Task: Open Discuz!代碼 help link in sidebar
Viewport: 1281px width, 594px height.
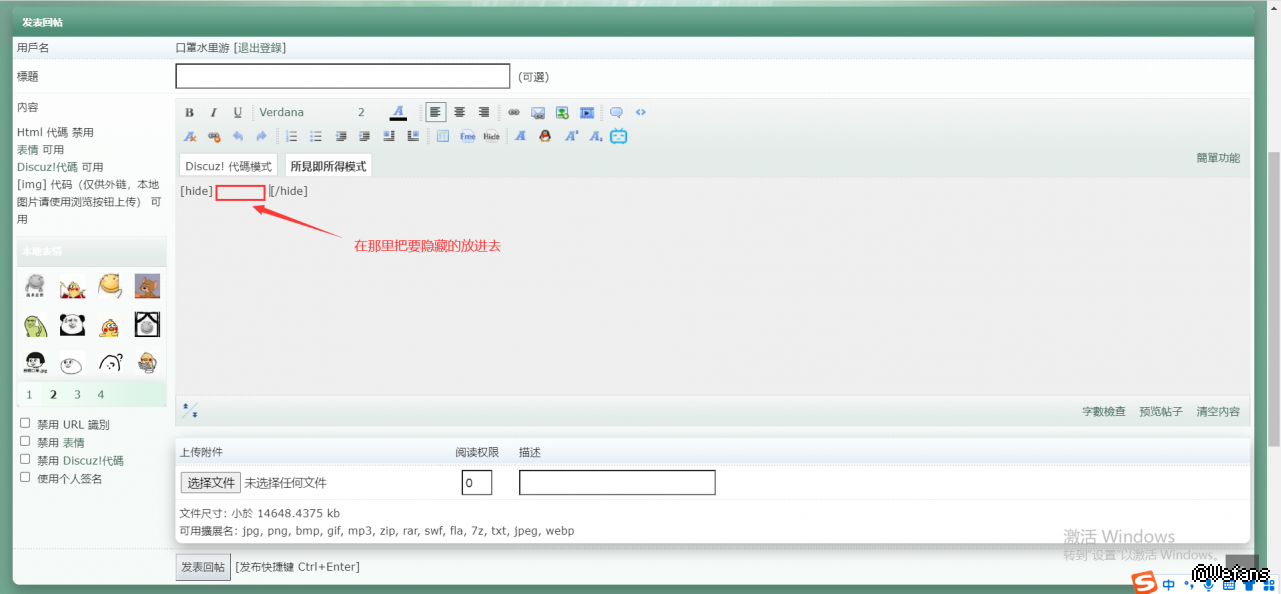Action: point(47,167)
